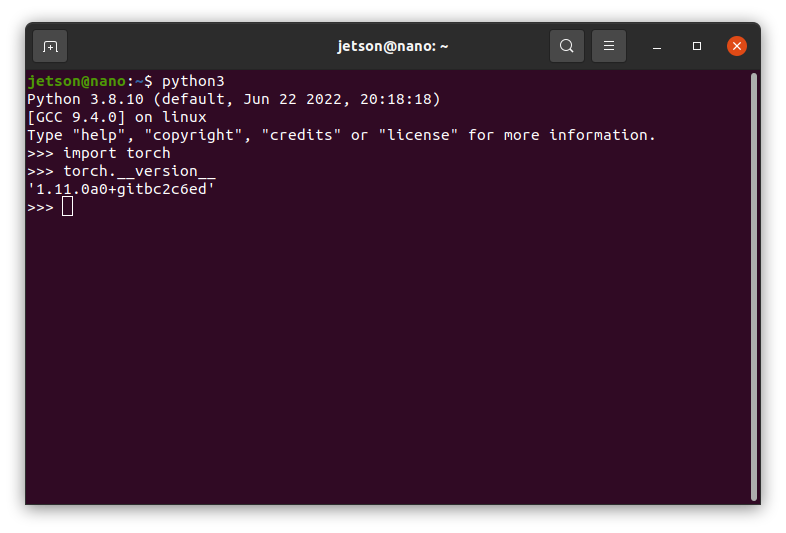The height and width of the screenshot is (533, 786).
Task: Click the import torch command line
Action: coord(99,153)
